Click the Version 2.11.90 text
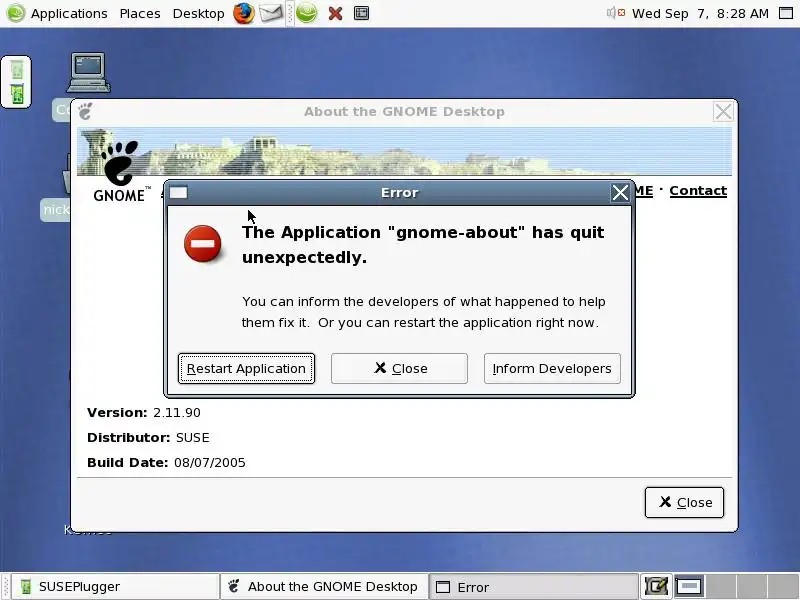800x600 pixels. [x=144, y=412]
